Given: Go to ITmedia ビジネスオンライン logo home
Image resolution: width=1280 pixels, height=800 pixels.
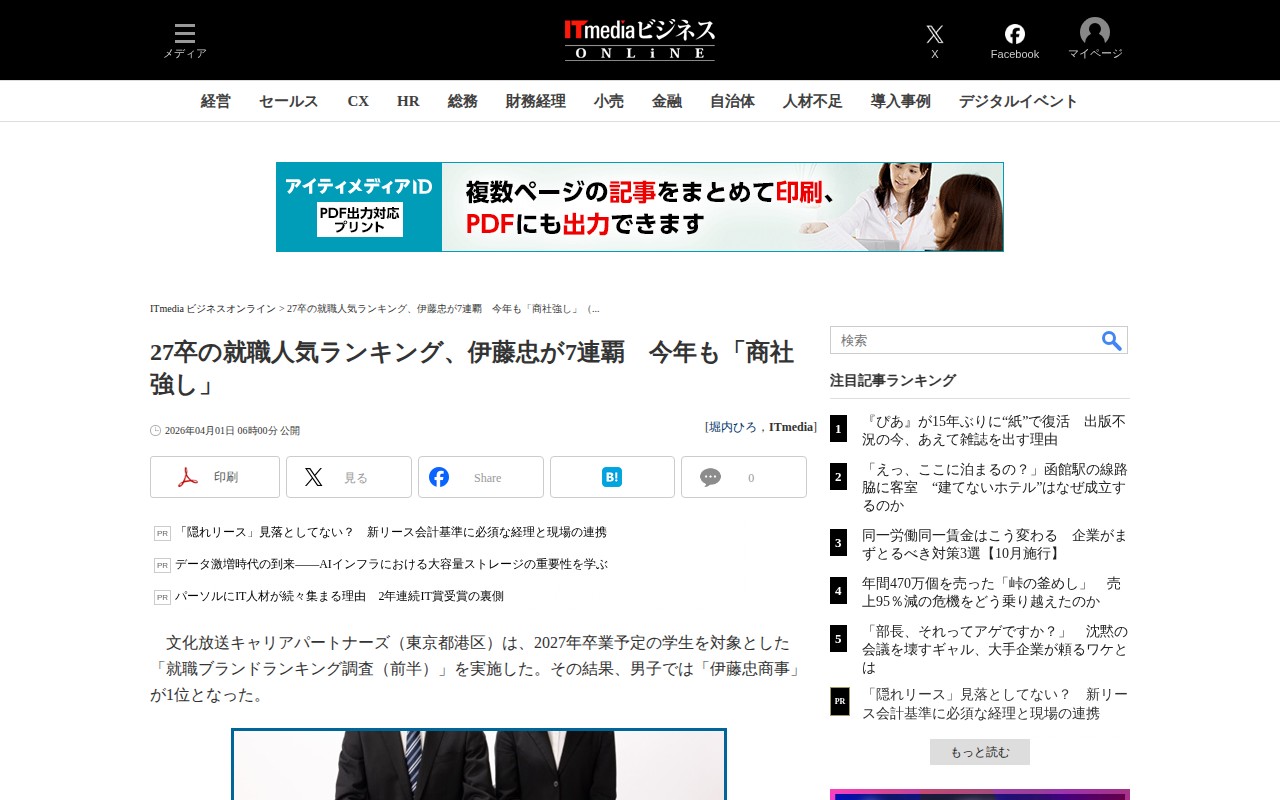Looking at the screenshot, I should [x=640, y=40].
